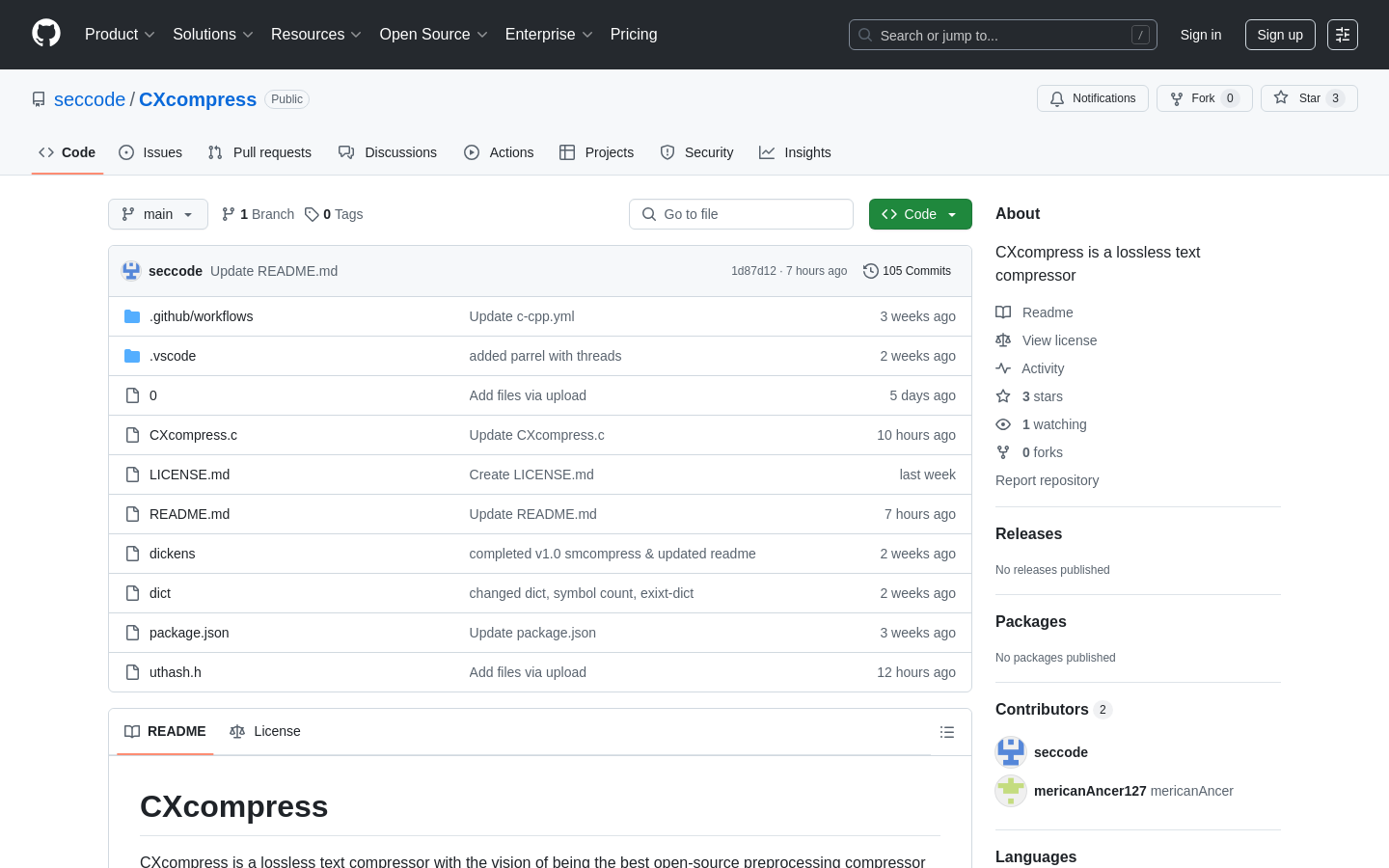
Task: Switch to the Security tab
Action: click(696, 152)
